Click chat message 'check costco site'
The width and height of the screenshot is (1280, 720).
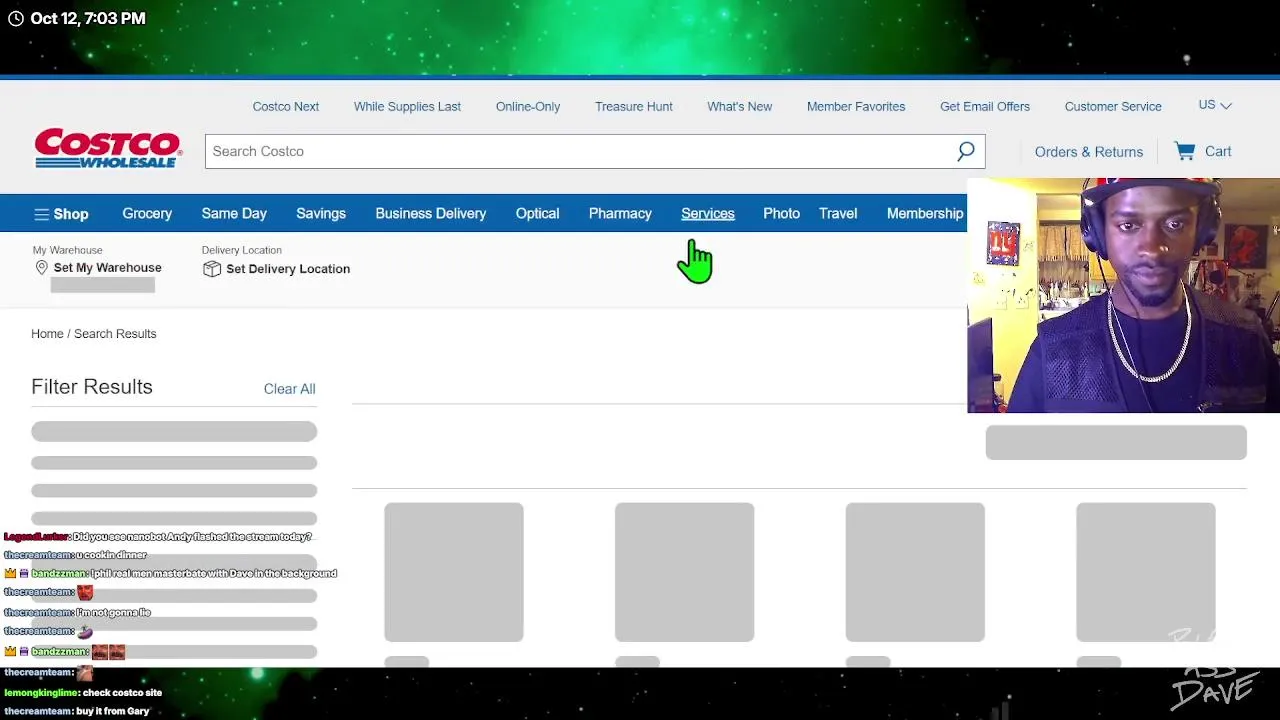(x=122, y=692)
